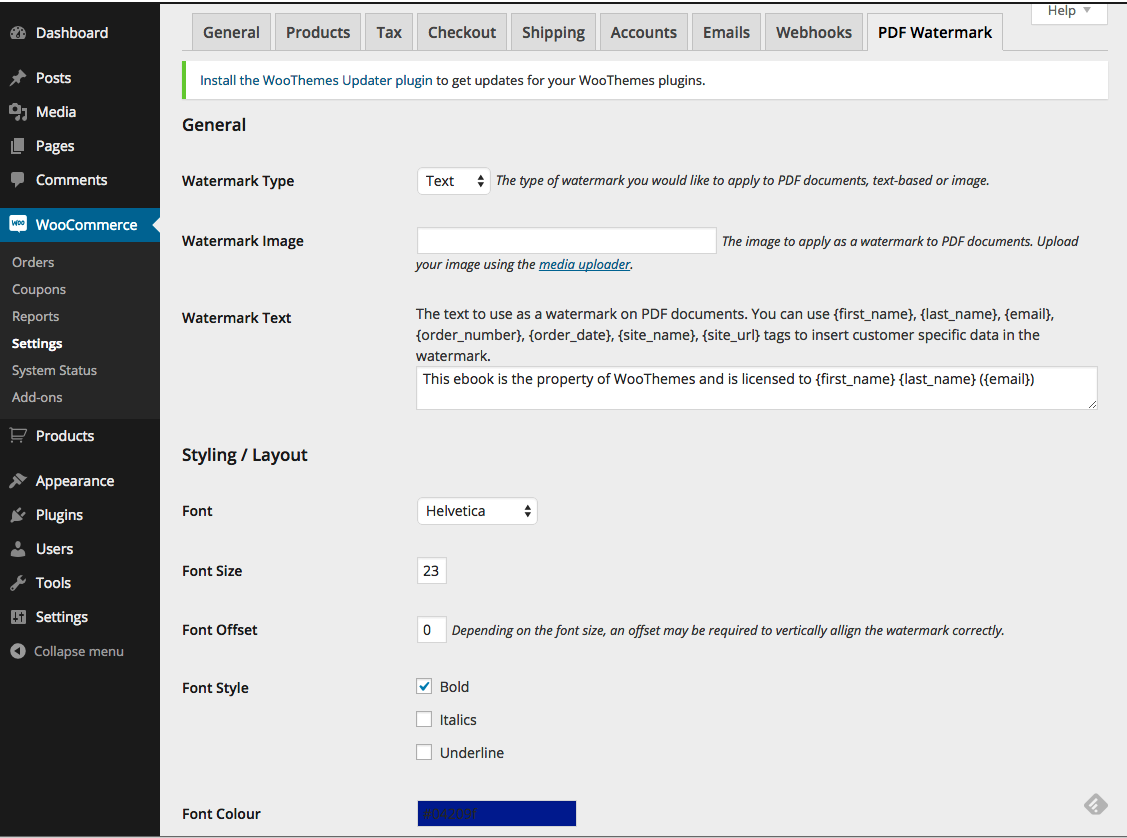Viewport: 1127px width, 838px height.
Task: Open the Webhooks settings tab
Action: coord(813,31)
